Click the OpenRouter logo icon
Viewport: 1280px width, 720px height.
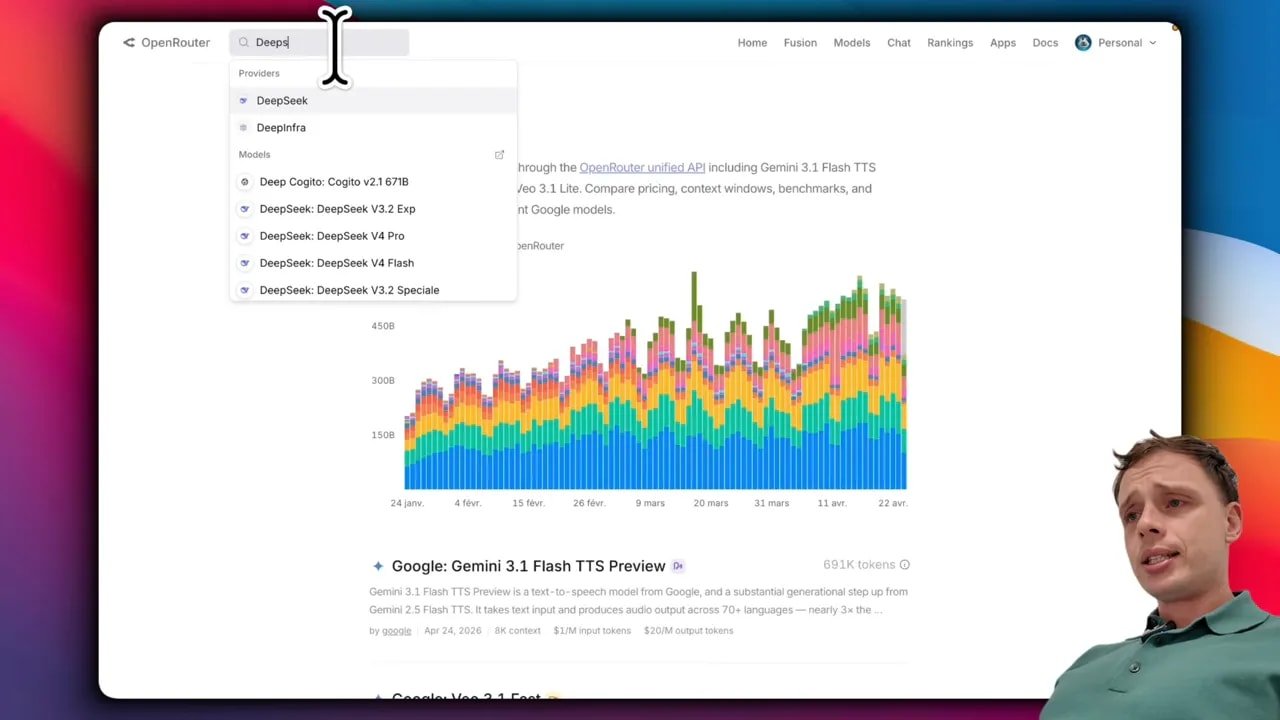[x=128, y=42]
